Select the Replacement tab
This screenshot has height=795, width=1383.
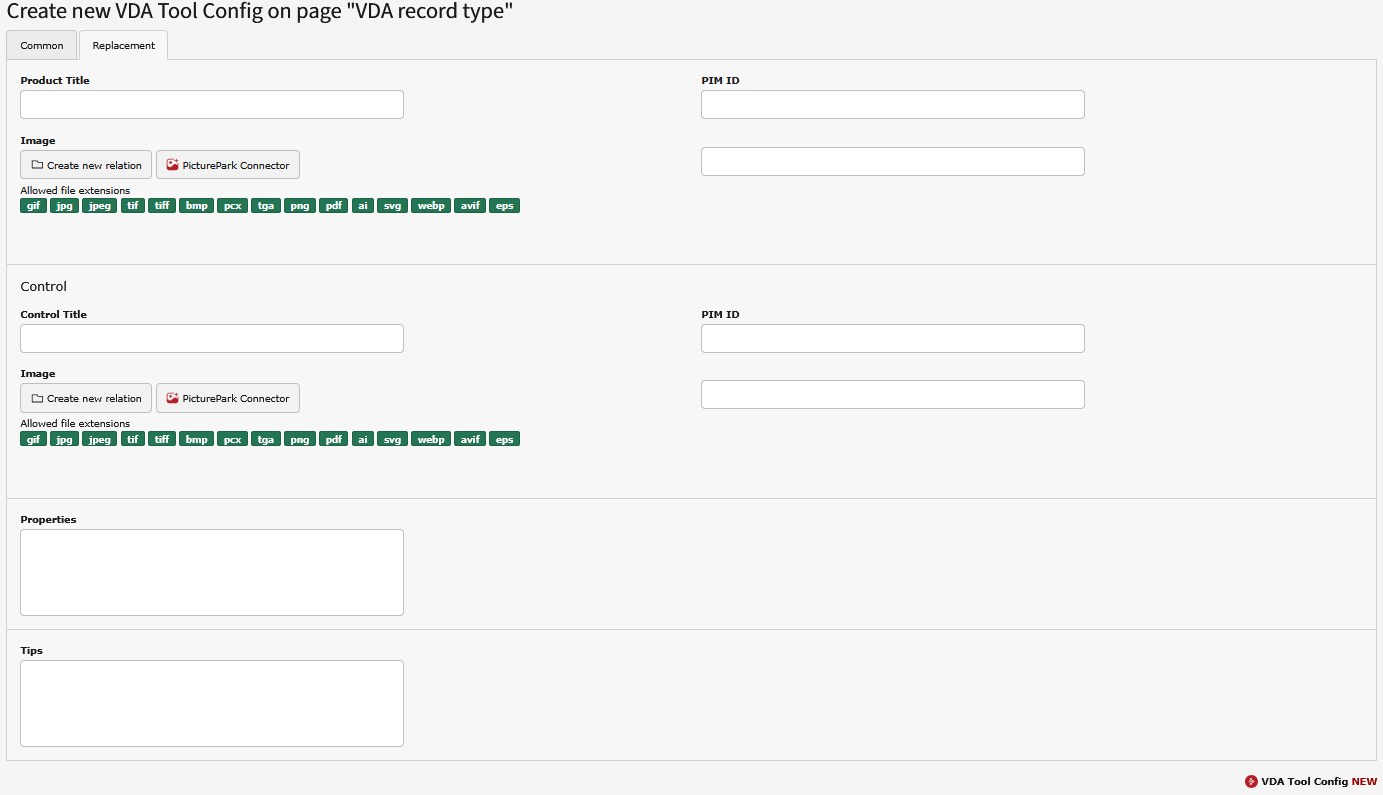coord(123,46)
